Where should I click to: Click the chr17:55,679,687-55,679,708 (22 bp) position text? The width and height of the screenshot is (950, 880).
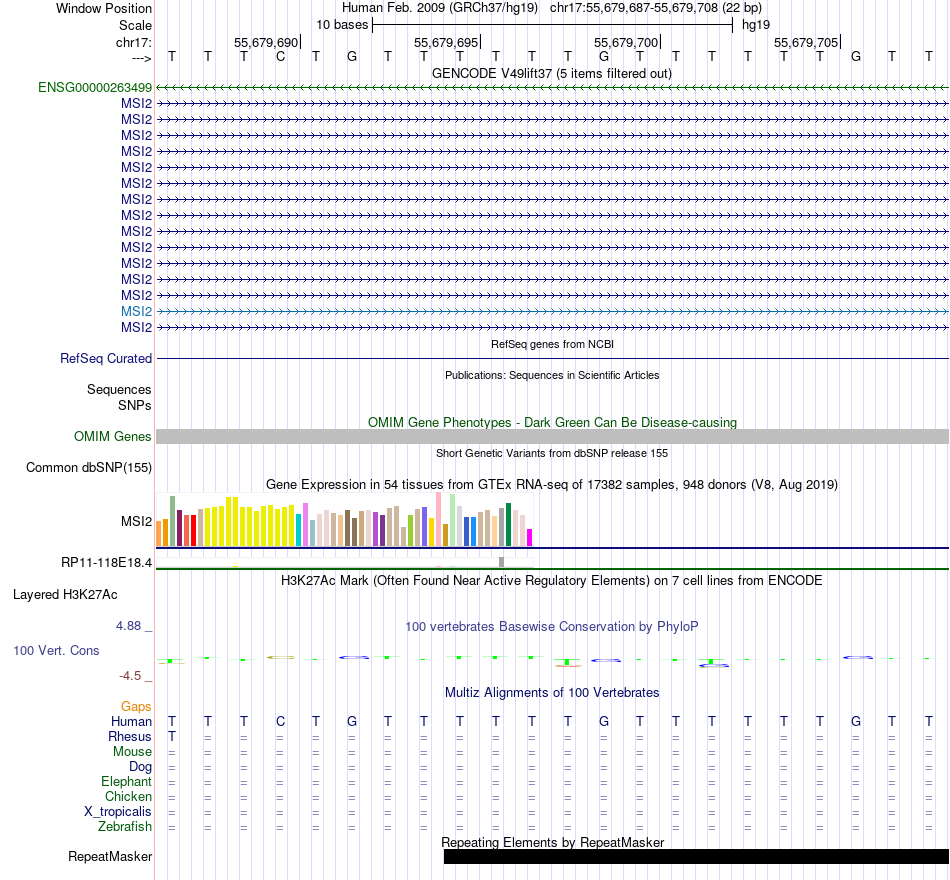(656, 8)
